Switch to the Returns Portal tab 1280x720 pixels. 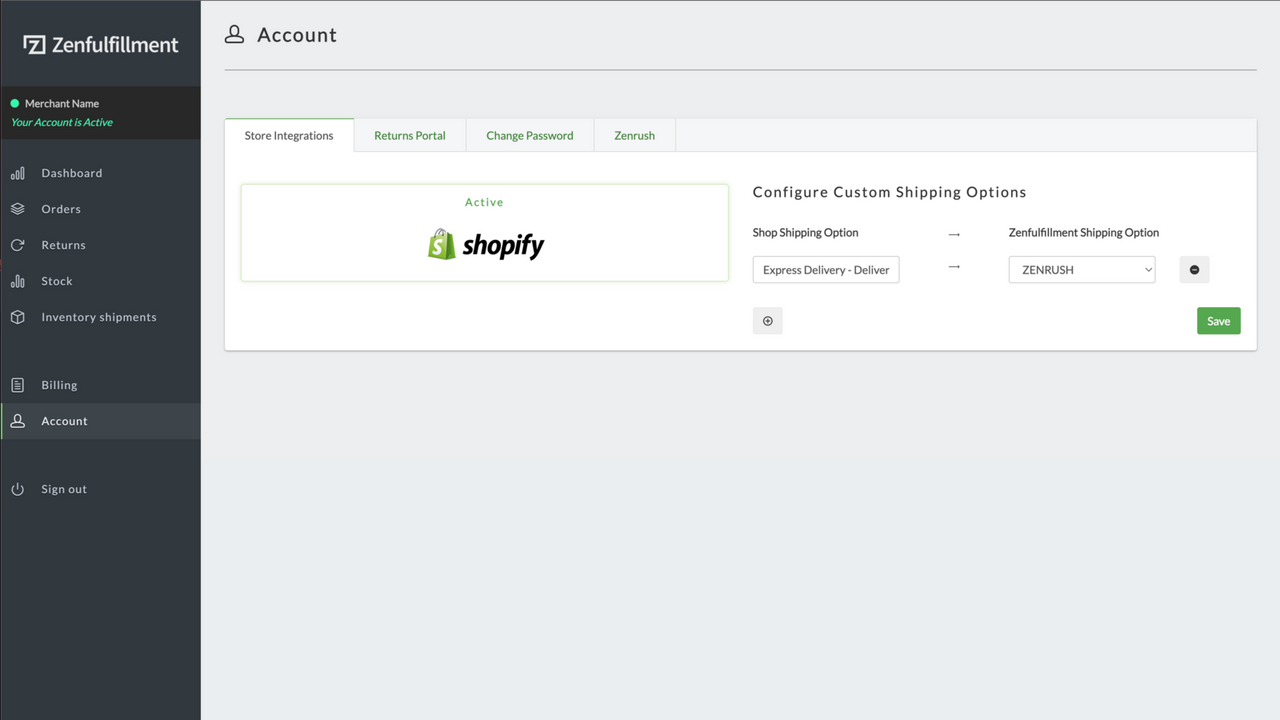tap(410, 136)
